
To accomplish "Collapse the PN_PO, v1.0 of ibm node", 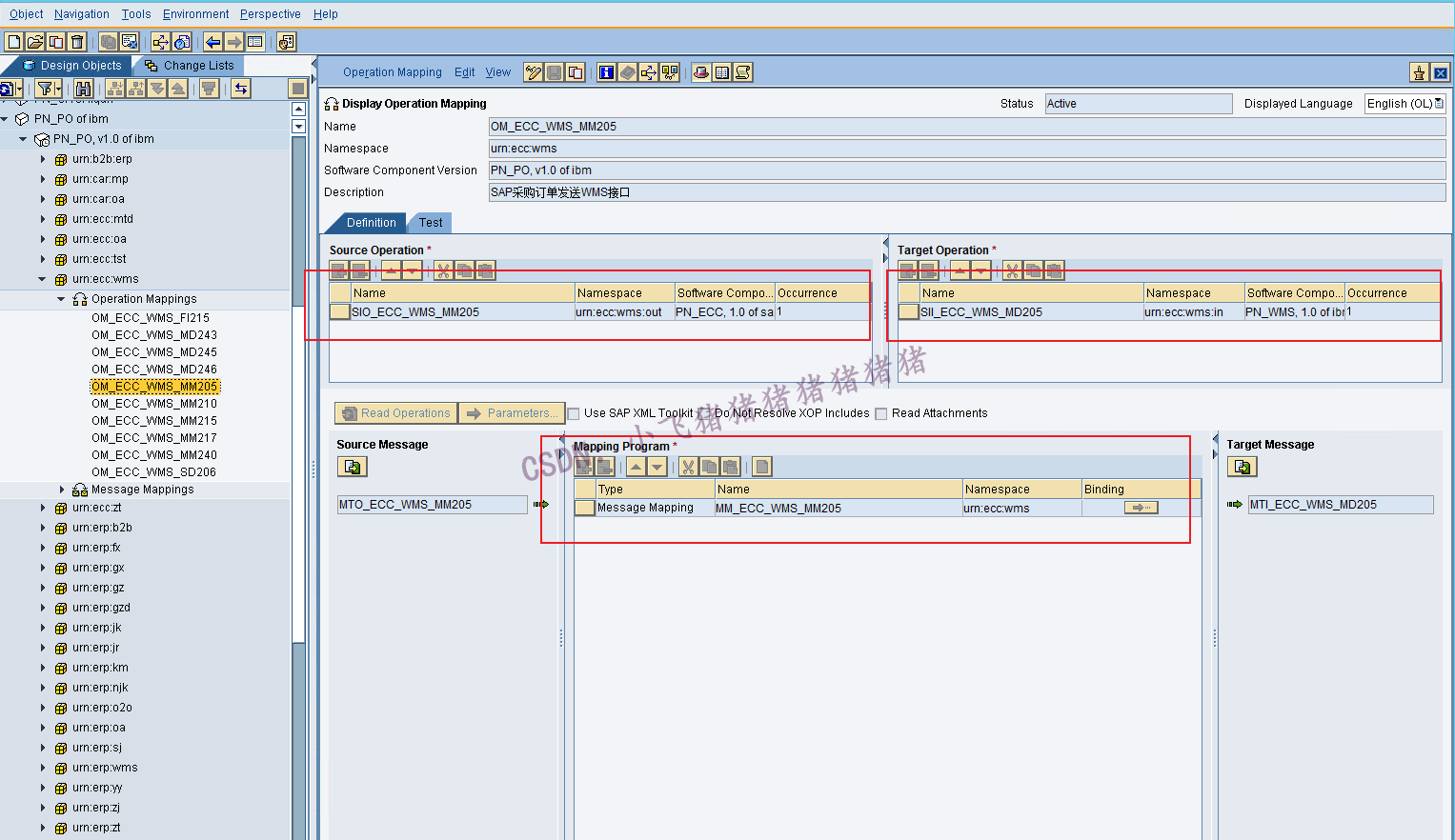I will (x=23, y=139).
